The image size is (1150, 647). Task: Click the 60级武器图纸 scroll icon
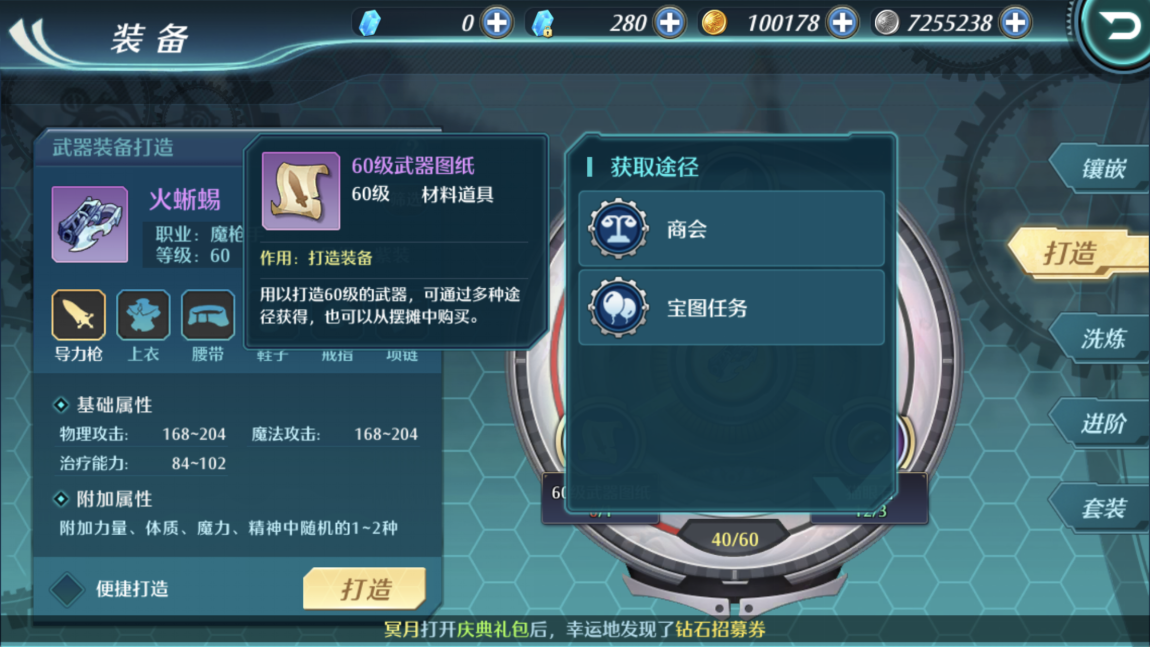pos(301,191)
